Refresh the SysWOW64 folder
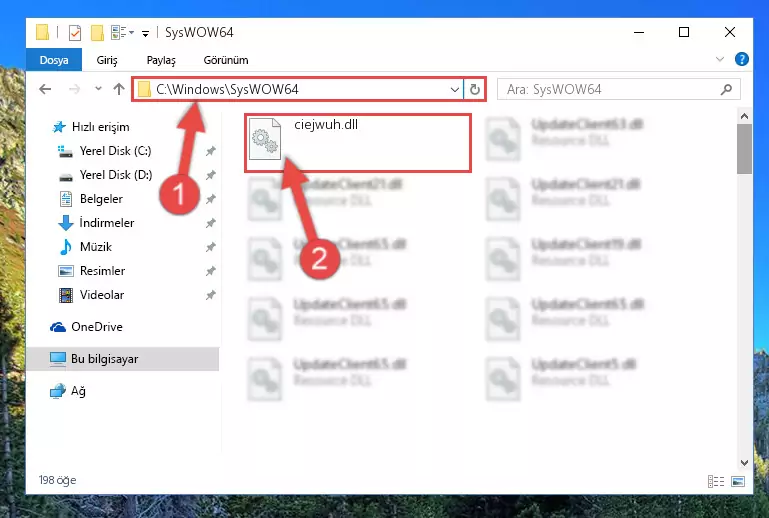Image resolution: width=769 pixels, height=518 pixels. tap(475, 89)
